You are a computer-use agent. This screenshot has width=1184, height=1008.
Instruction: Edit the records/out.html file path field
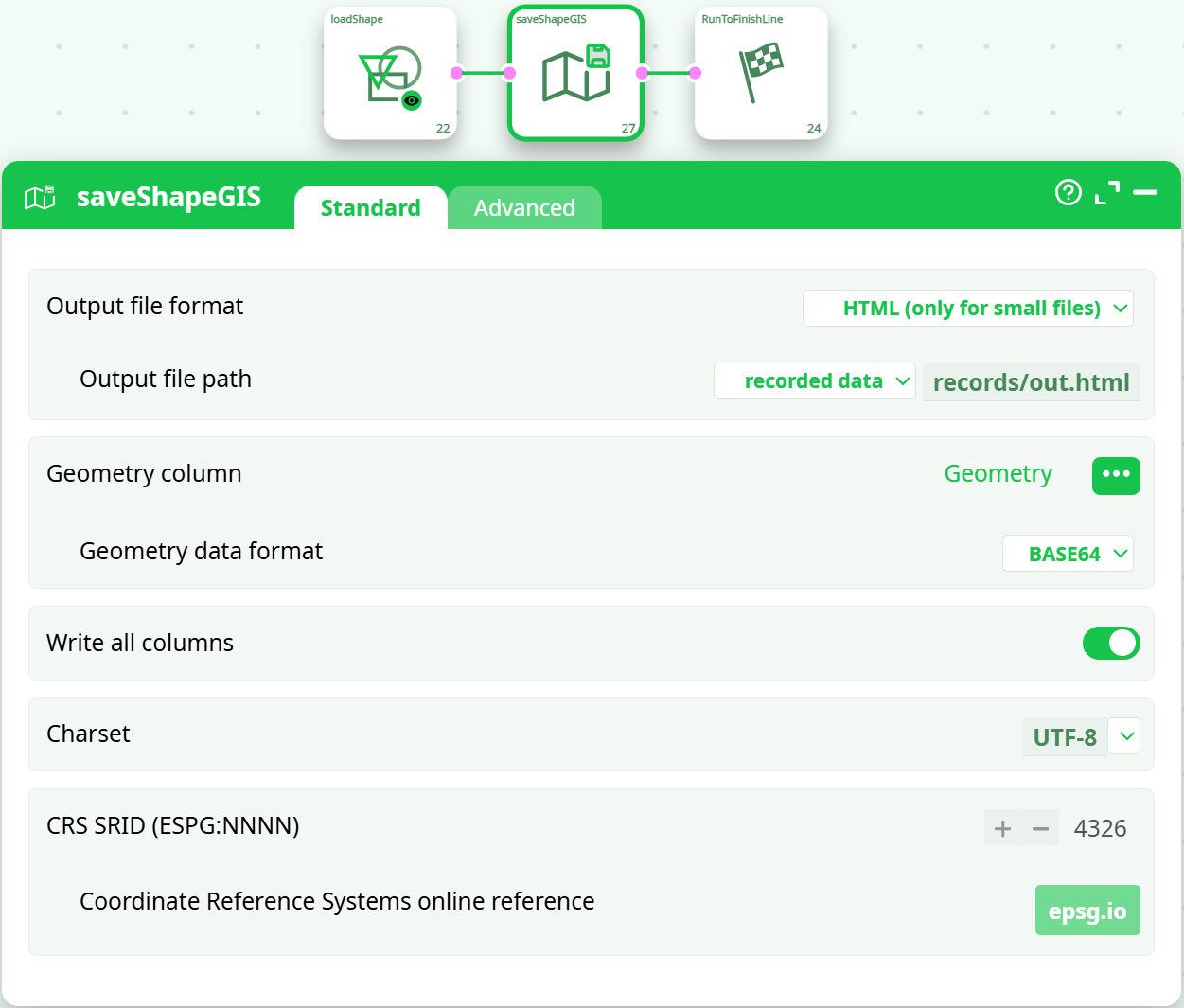click(x=1031, y=382)
